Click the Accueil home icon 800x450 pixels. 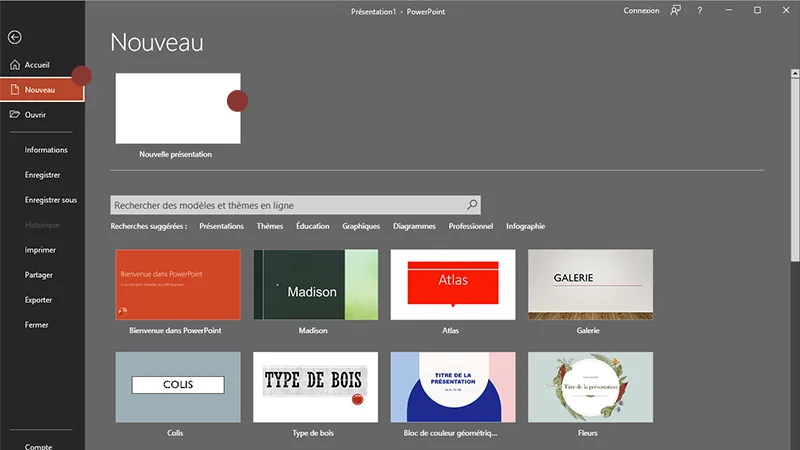[x=15, y=65]
